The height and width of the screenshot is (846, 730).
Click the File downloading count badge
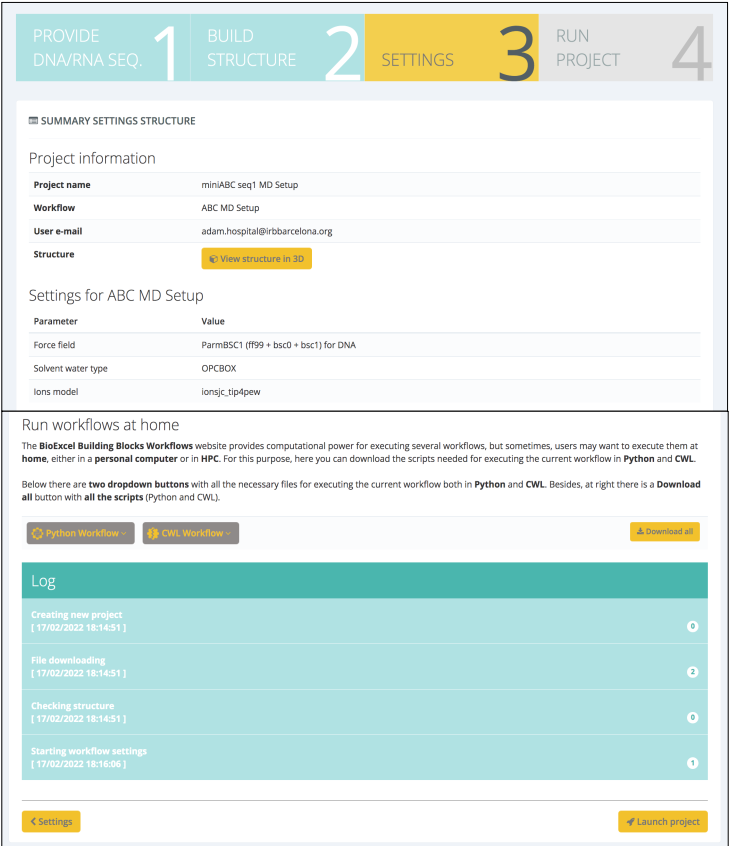(692, 672)
